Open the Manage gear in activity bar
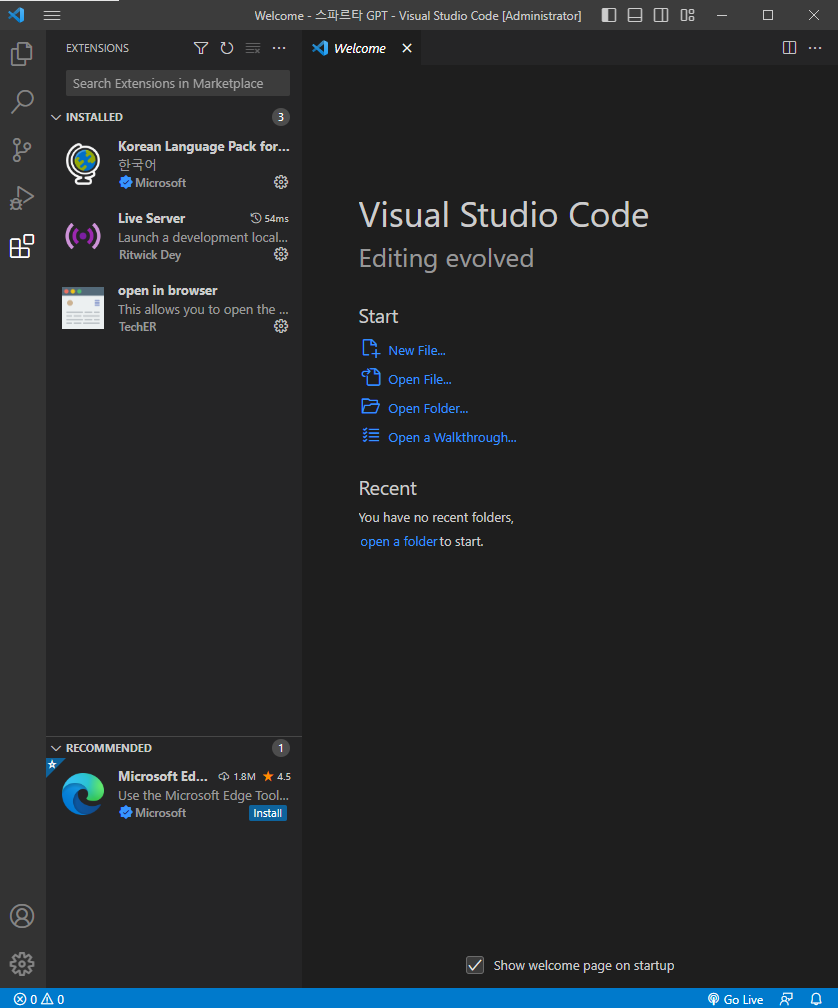838x1008 pixels. coord(22,964)
